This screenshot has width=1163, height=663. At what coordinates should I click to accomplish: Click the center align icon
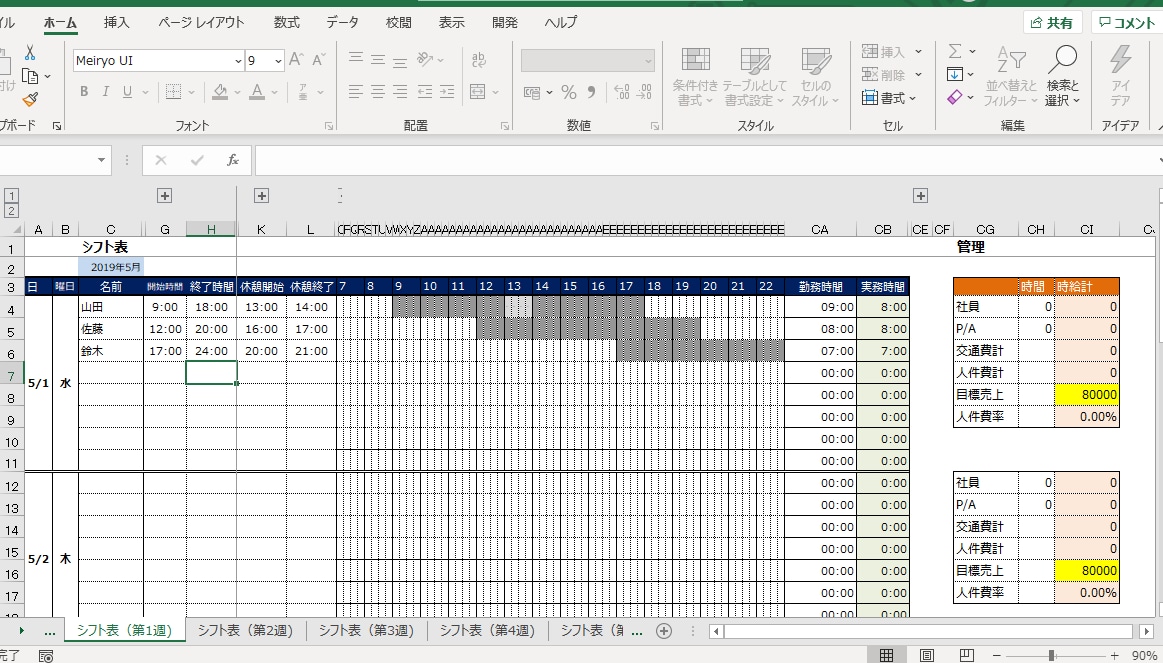(x=378, y=92)
